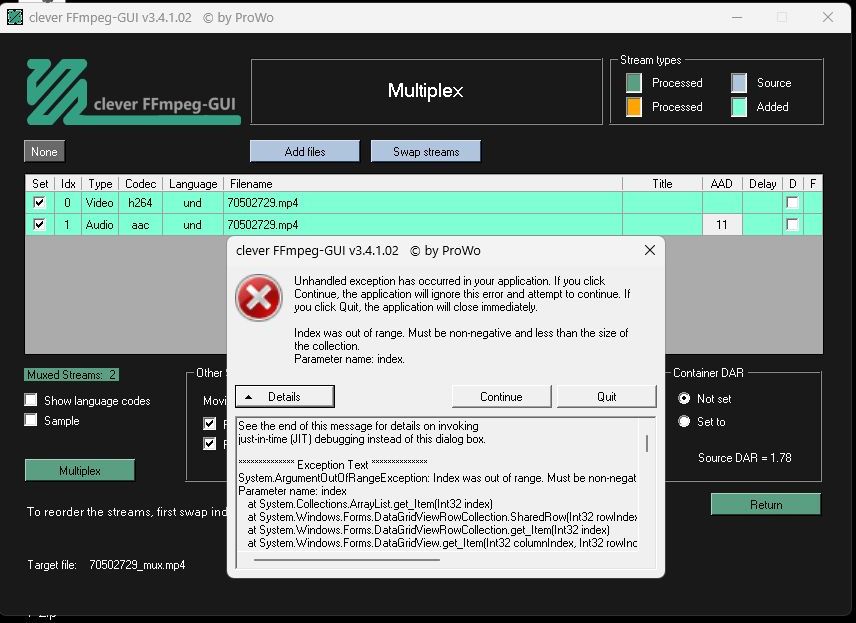The width and height of the screenshot is (856, 623).
Task: Click the mint Added color swatch
Action: tap(739, 107)
